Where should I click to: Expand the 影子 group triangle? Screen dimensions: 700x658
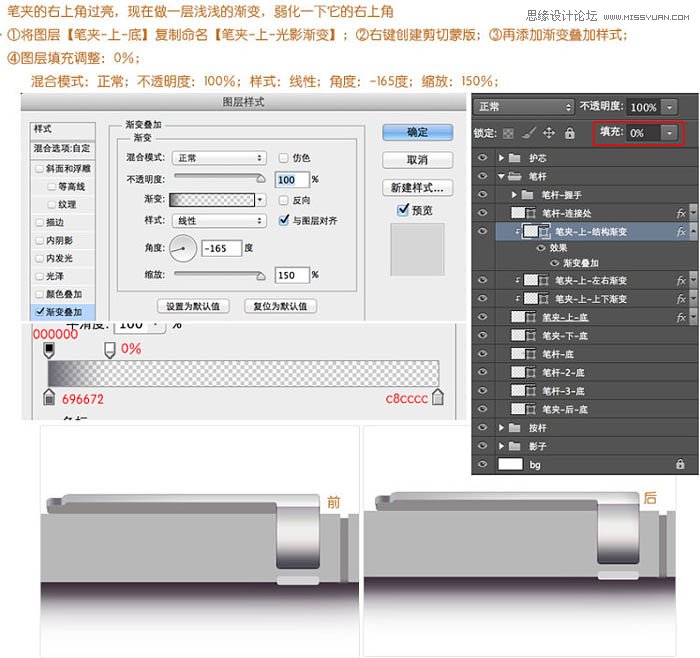[501, 446]
